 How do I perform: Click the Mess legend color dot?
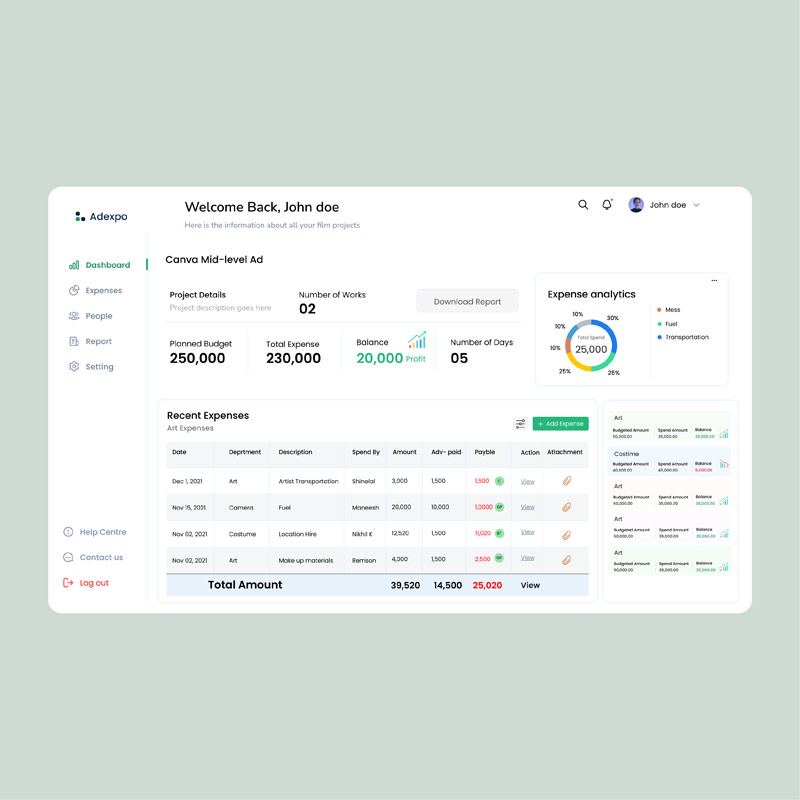click(659, 310)
